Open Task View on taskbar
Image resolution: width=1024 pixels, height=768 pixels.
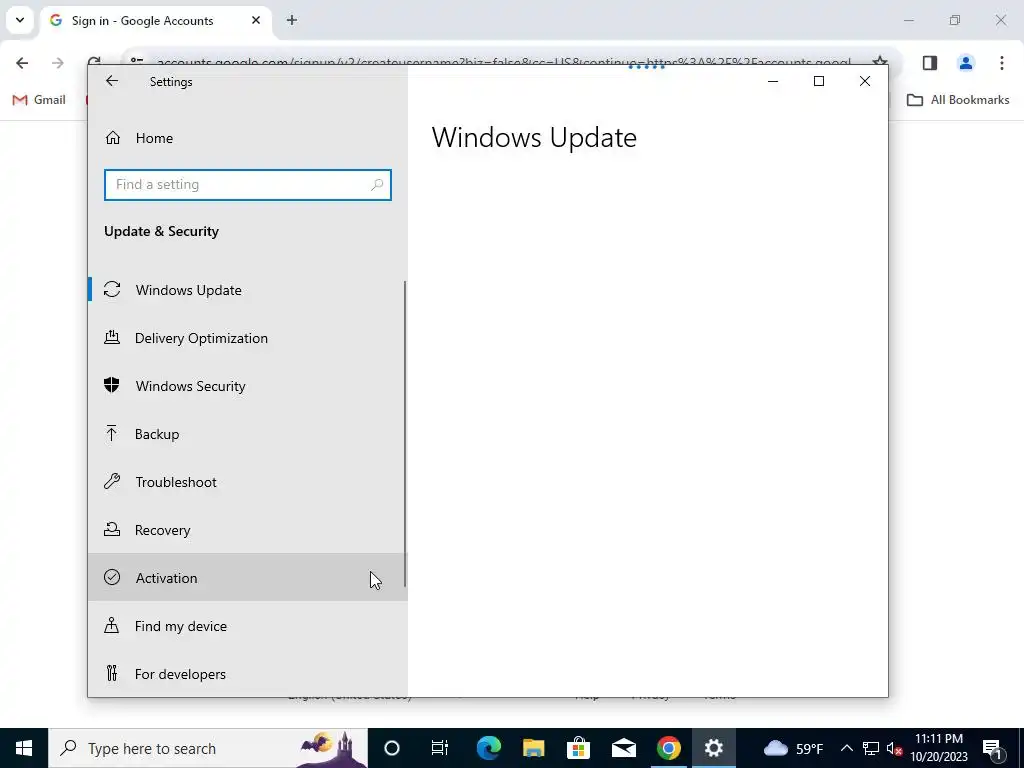click(x=440, y=748)
